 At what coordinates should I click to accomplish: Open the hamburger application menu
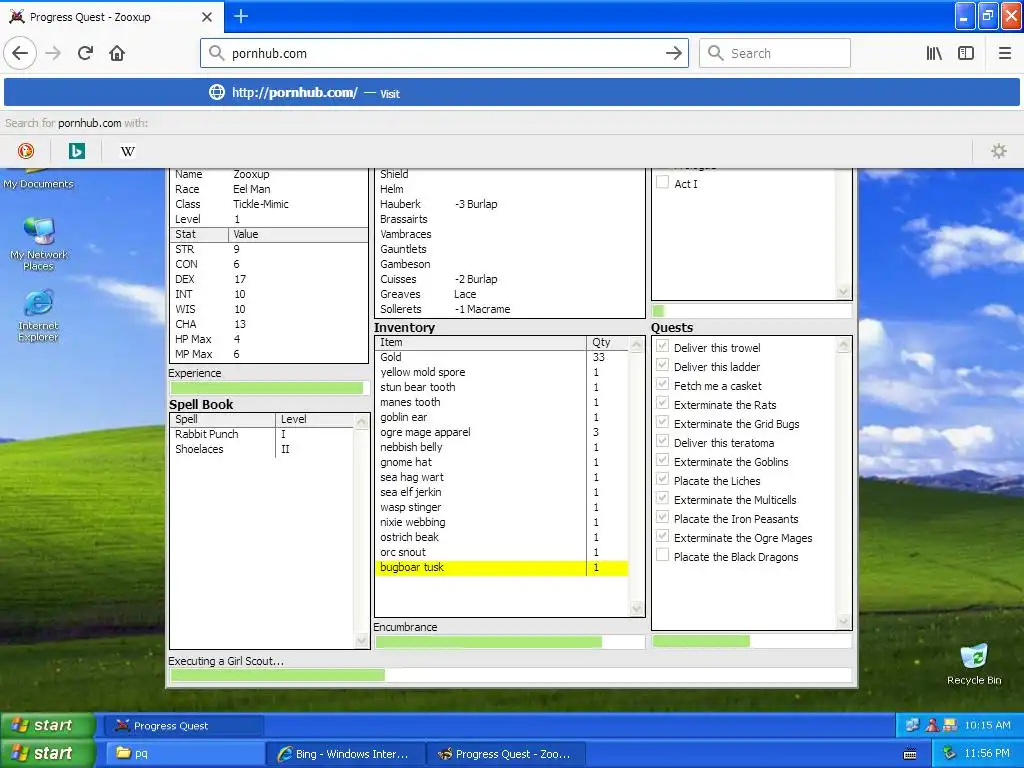[x=1004, y=54]
